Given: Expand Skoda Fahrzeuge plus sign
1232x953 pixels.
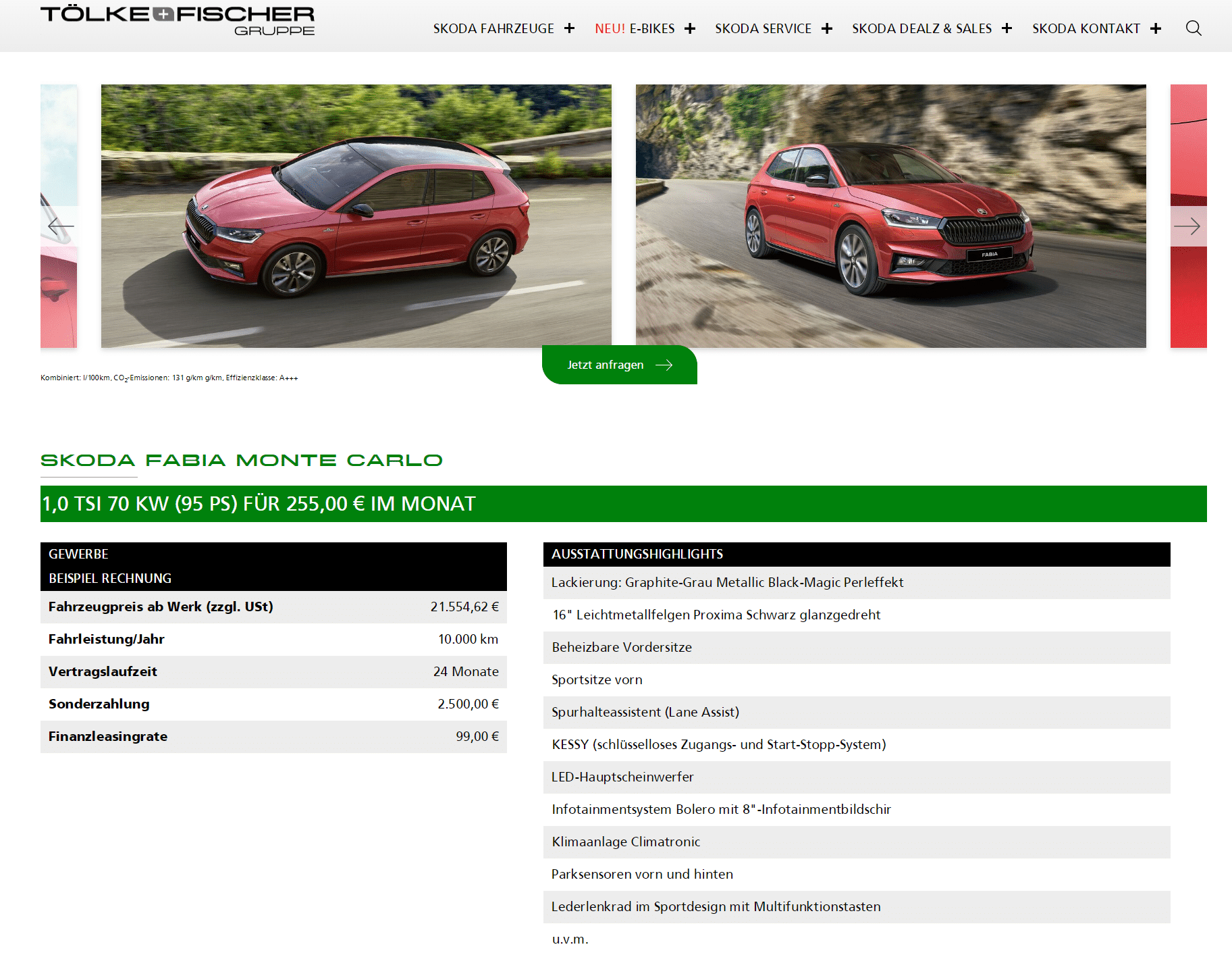Looking at the screenshot, I should 570,28.
